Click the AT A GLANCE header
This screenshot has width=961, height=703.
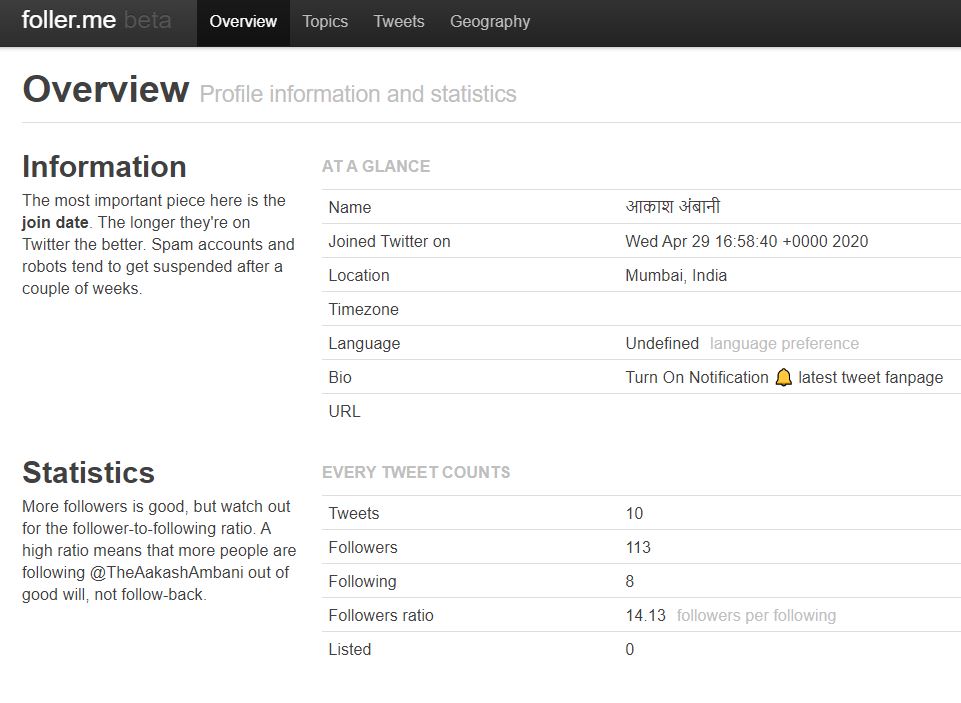376,166
